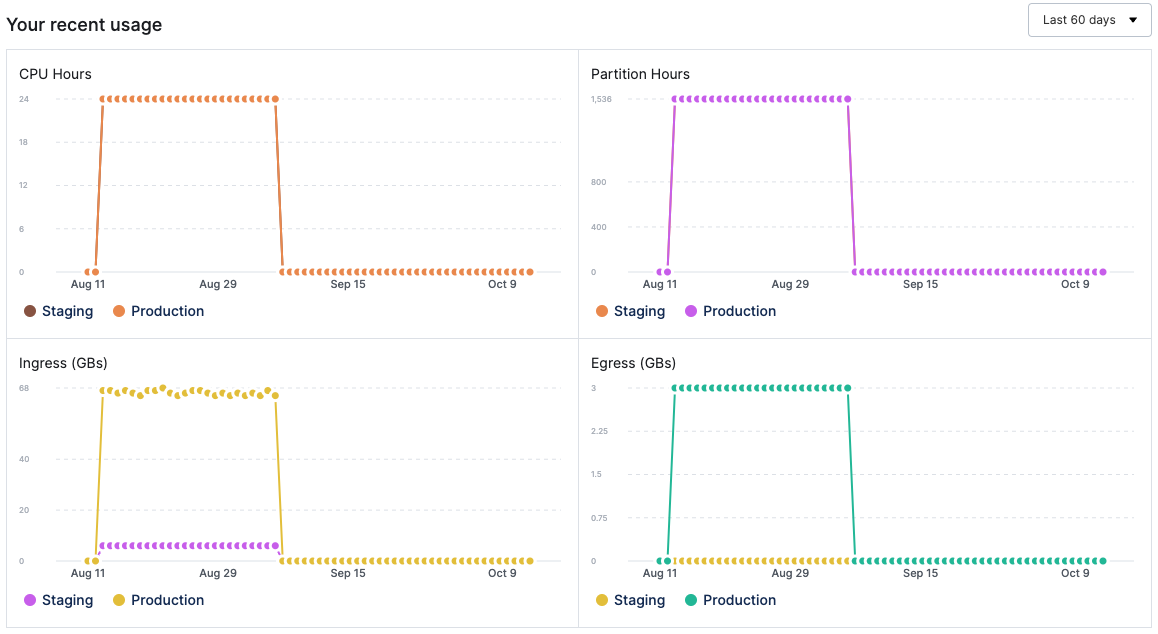Click the purple Staging dot under Ingress chart
Viewport: 1158px width, 634px height.
30,600
